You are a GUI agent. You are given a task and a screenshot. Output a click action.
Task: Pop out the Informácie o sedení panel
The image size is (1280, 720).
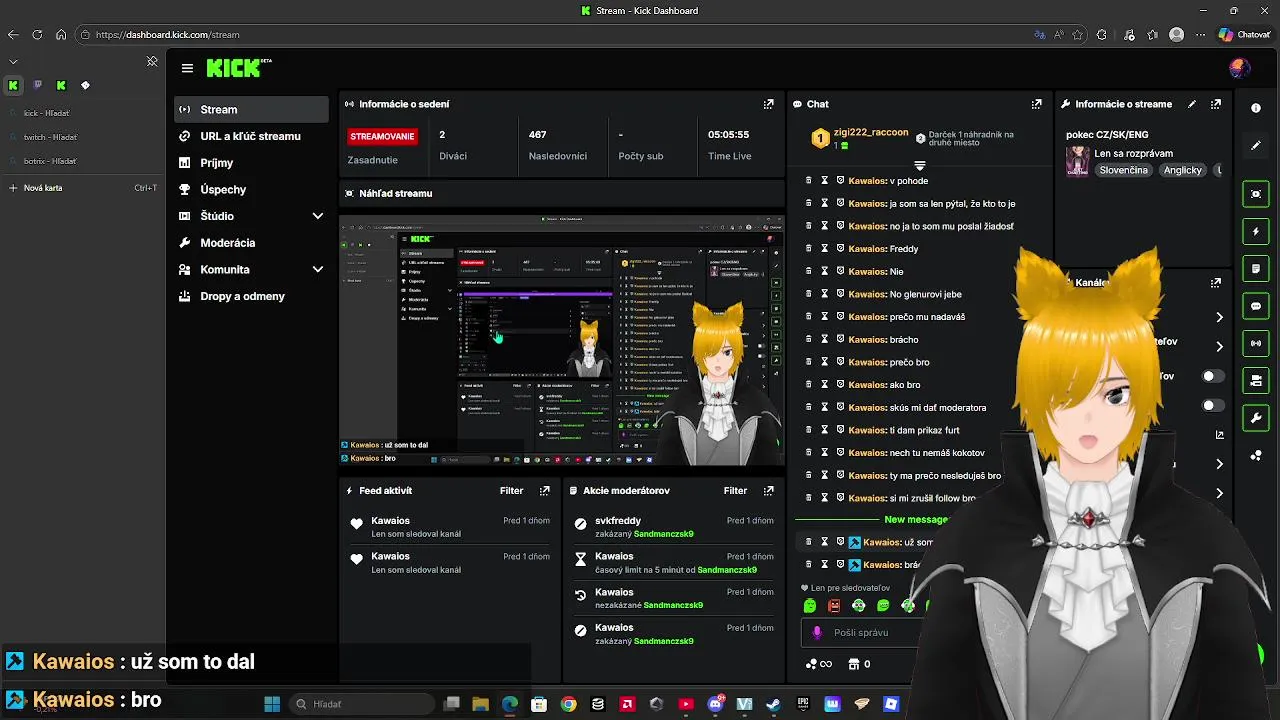coord(768,104)
